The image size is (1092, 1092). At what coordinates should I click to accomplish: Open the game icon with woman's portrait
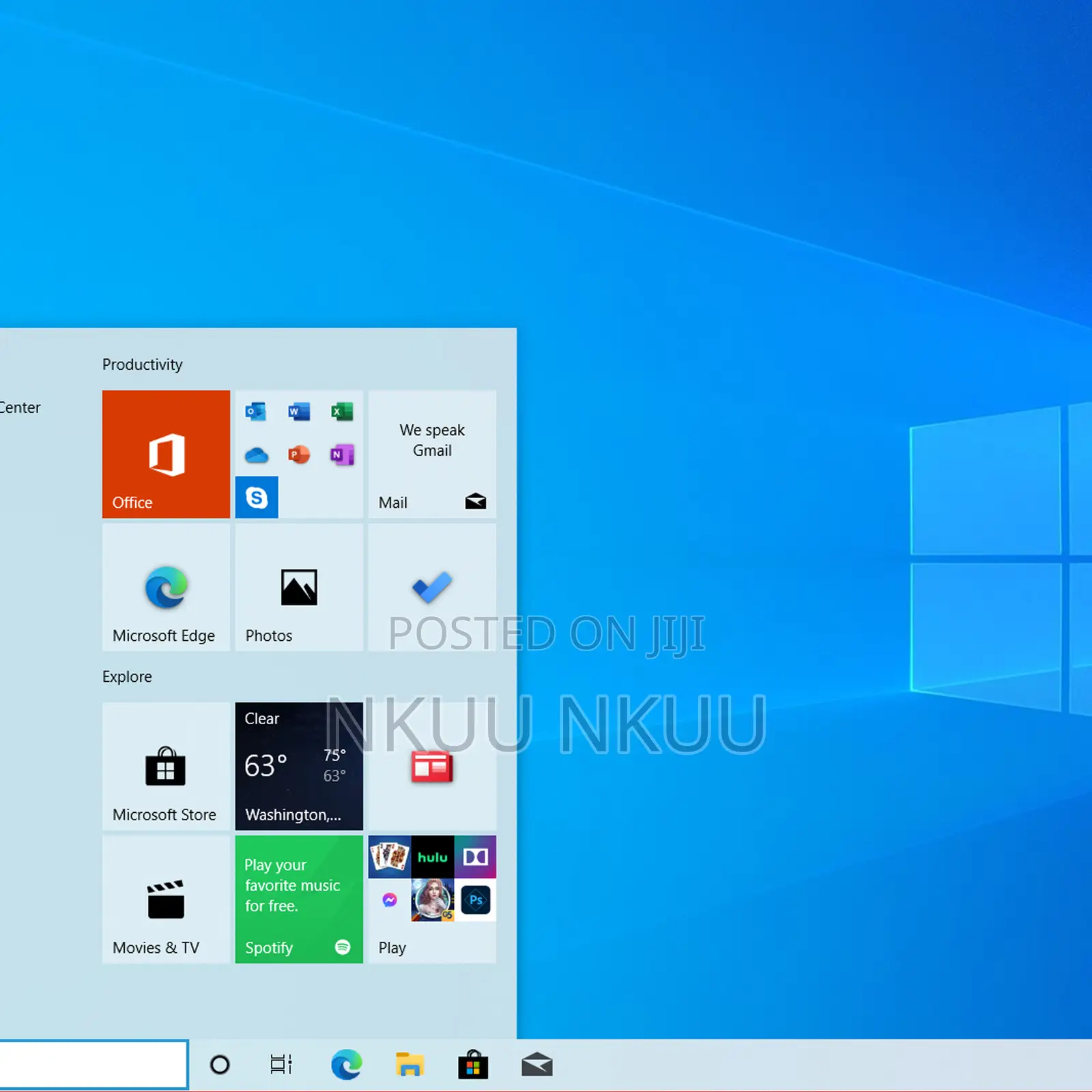coord(433,900)
